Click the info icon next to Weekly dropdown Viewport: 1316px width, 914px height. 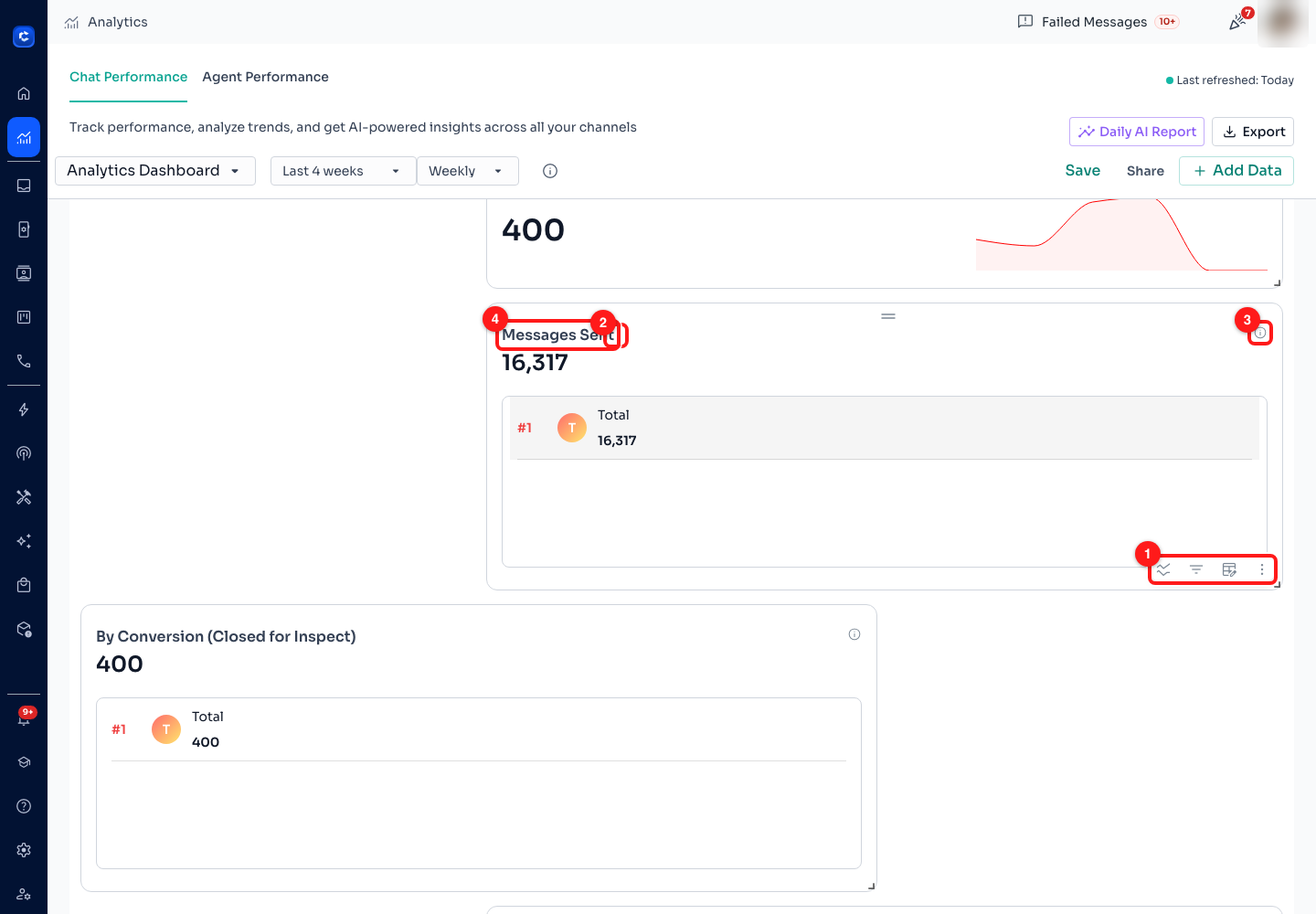pos(550,171)
